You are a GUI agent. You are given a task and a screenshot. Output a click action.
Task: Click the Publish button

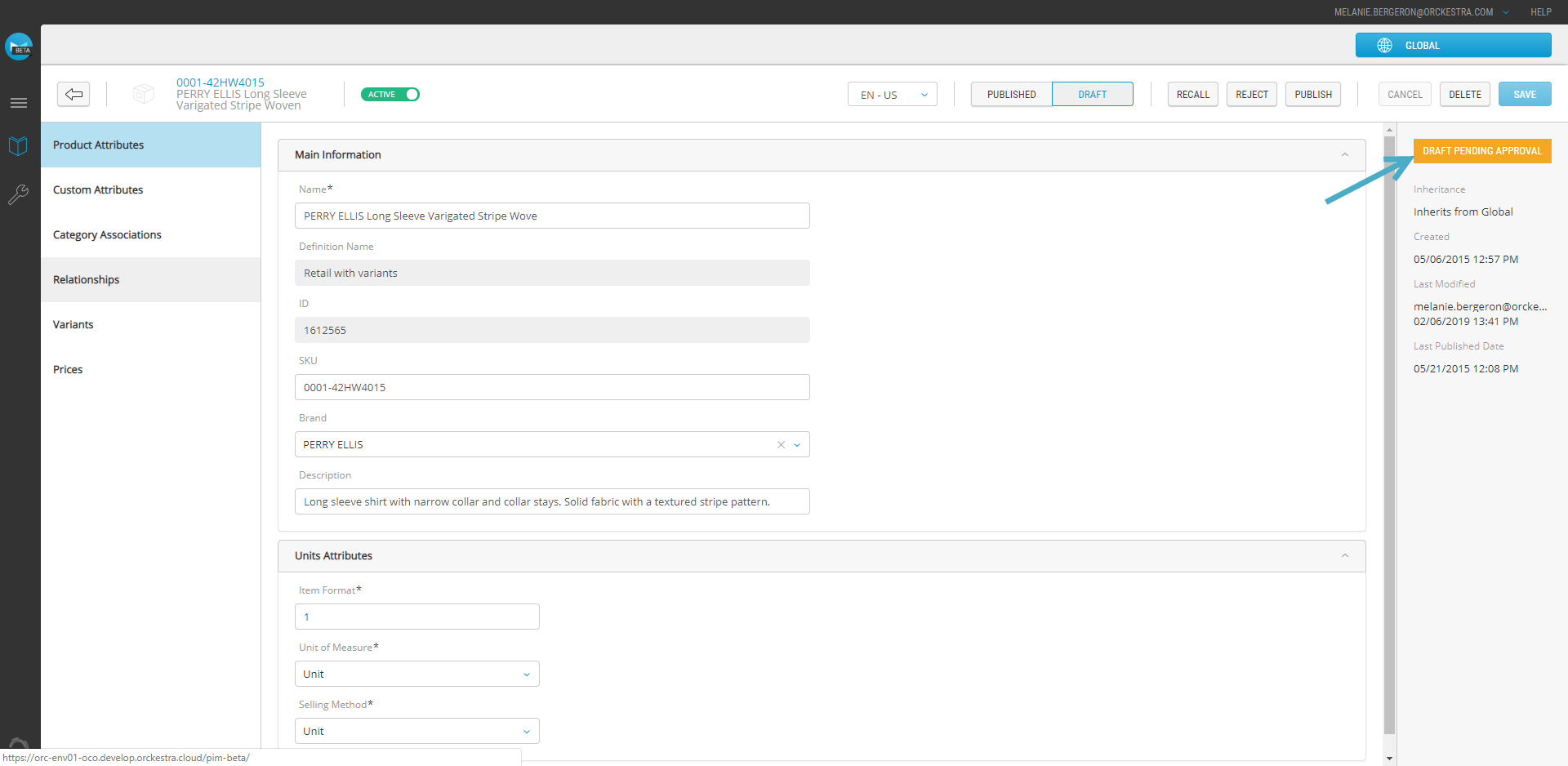click(x=1312, y=95)
